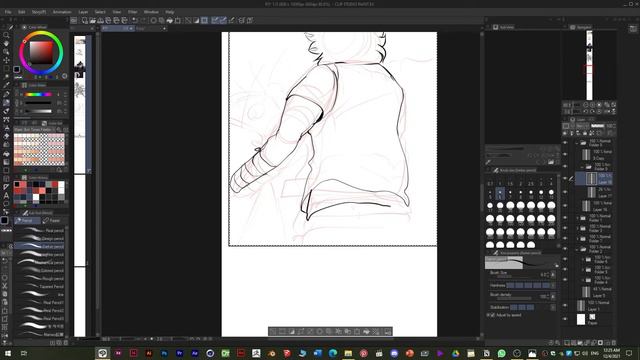Click the Undo arrow in command bar

(134, 20)
